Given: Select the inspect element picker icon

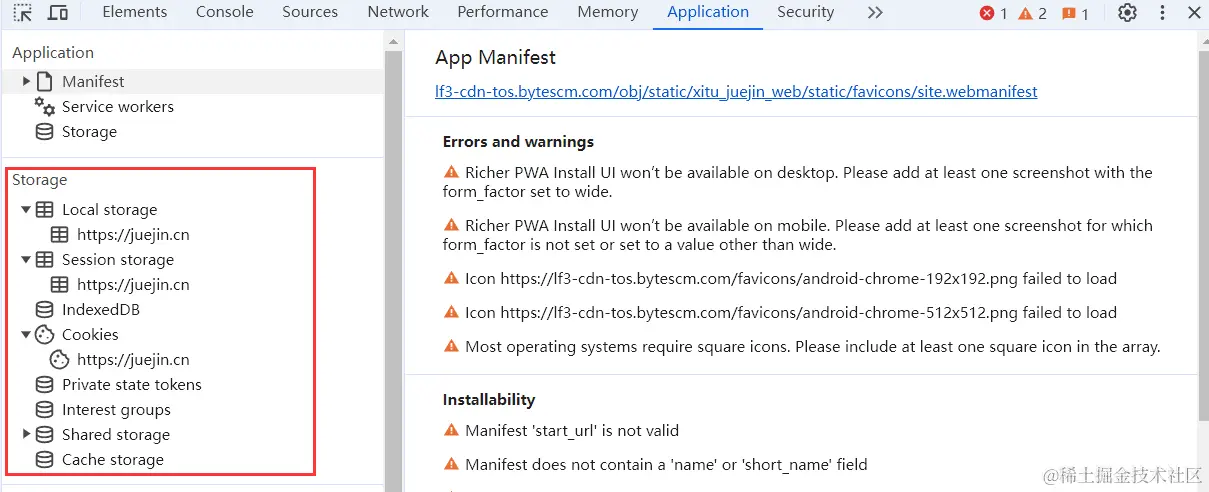Looking at the screenshot, I should click(23, 13).
